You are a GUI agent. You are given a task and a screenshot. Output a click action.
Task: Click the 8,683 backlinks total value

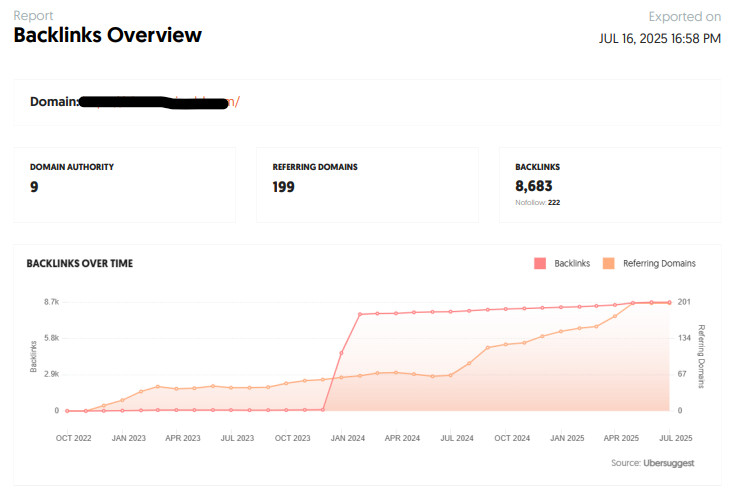coord(534,186)
